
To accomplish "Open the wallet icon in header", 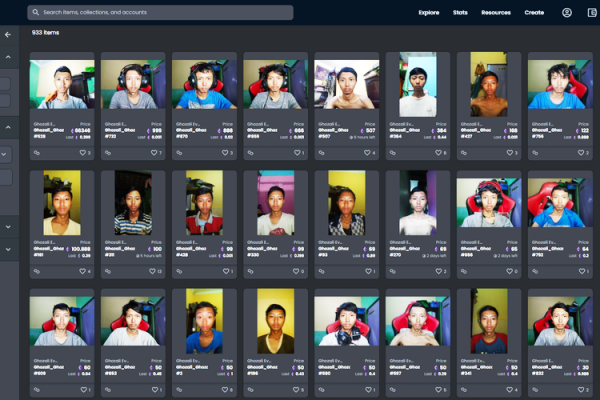I will click(591, 13).
